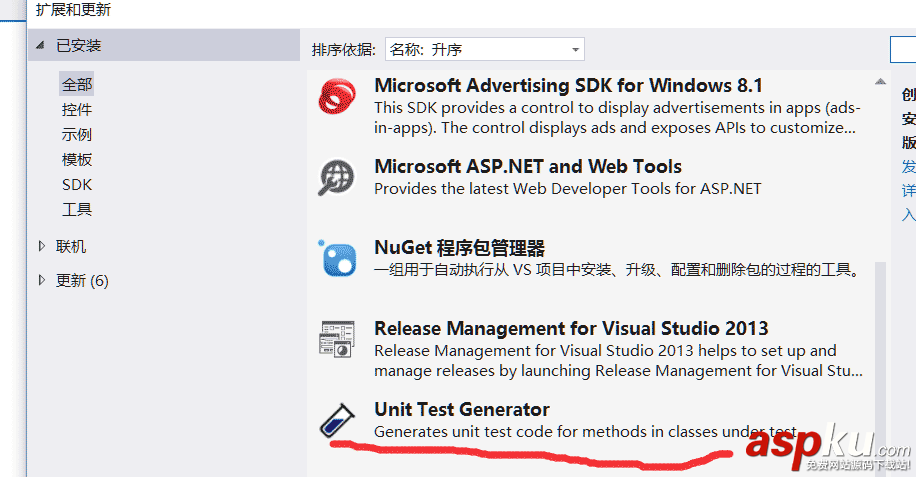Image resolution: width=916 pixels, height=477 pixels.
Task: Click the ASP.NET and Web Tools icon
Action: [x=337, y=177]
